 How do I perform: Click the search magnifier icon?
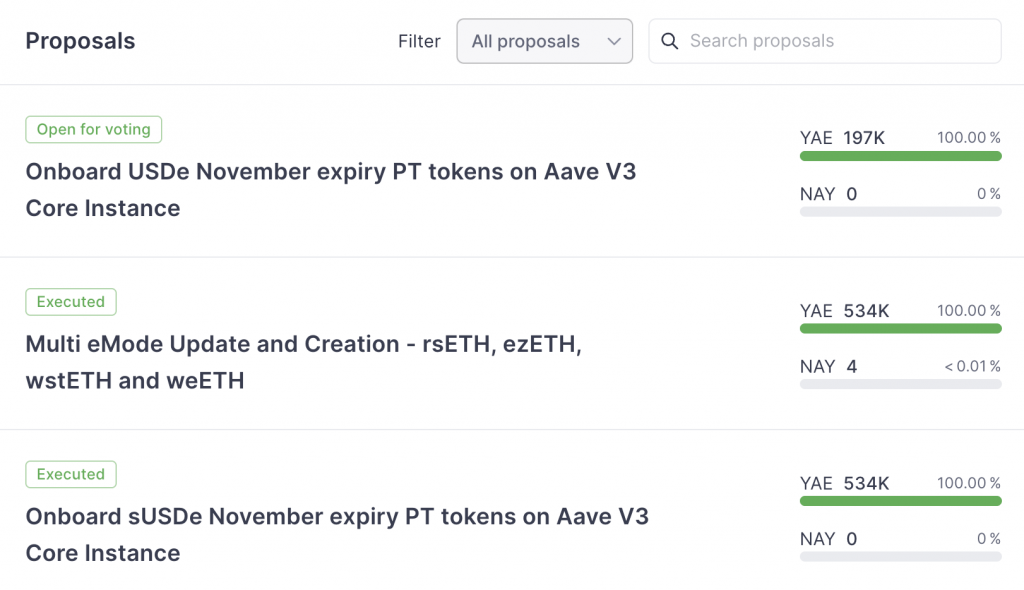coord(669,41)
